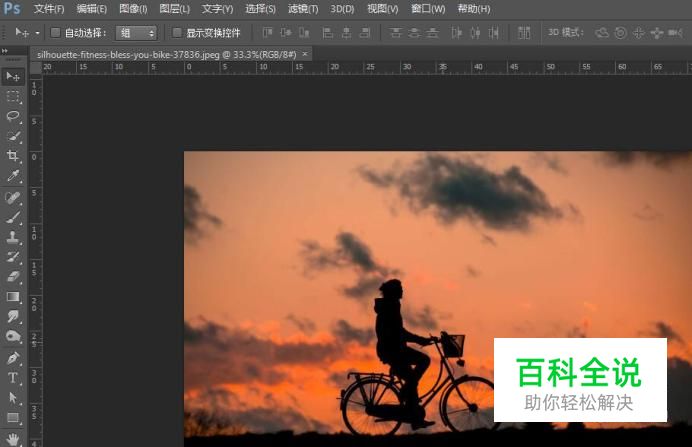Select the Clone Stamp tool
Image resolution: width=692 pixels, height=447 pixels.
point(13,237)
